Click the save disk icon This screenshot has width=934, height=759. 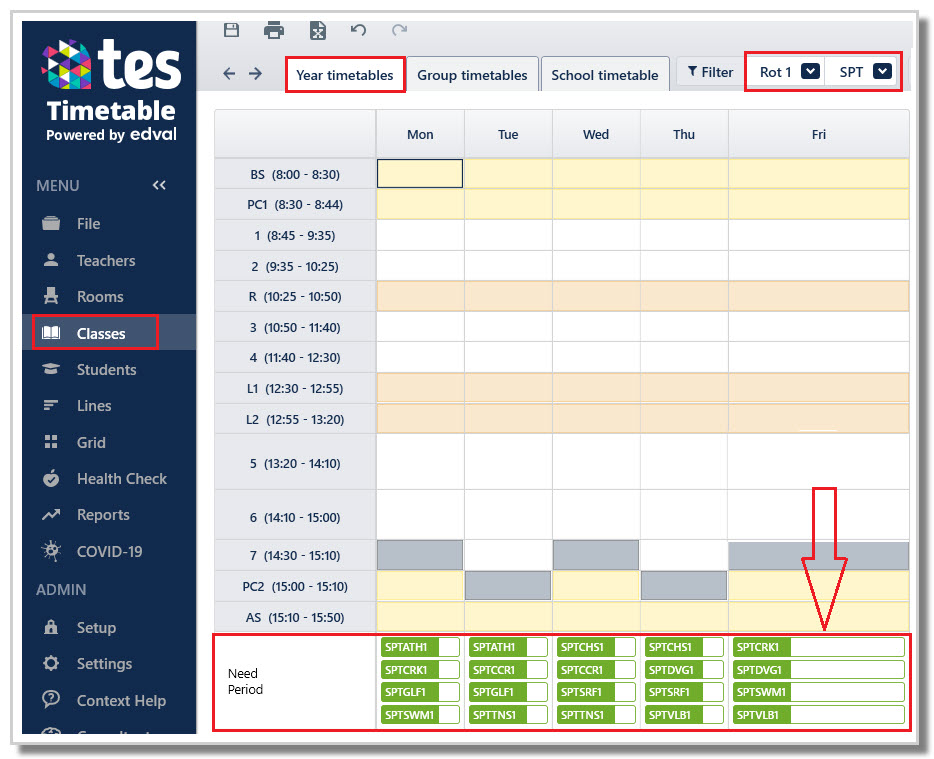231,30
